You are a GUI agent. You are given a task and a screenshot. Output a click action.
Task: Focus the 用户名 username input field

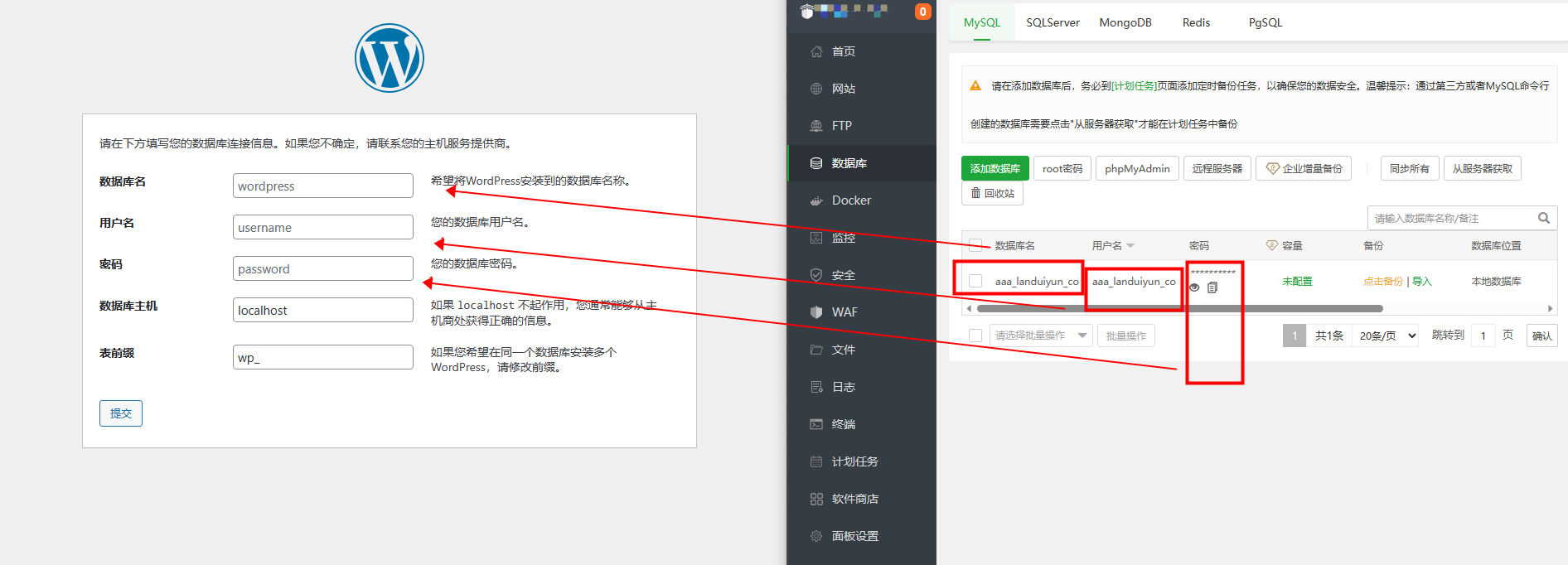[x=323, y=227]
